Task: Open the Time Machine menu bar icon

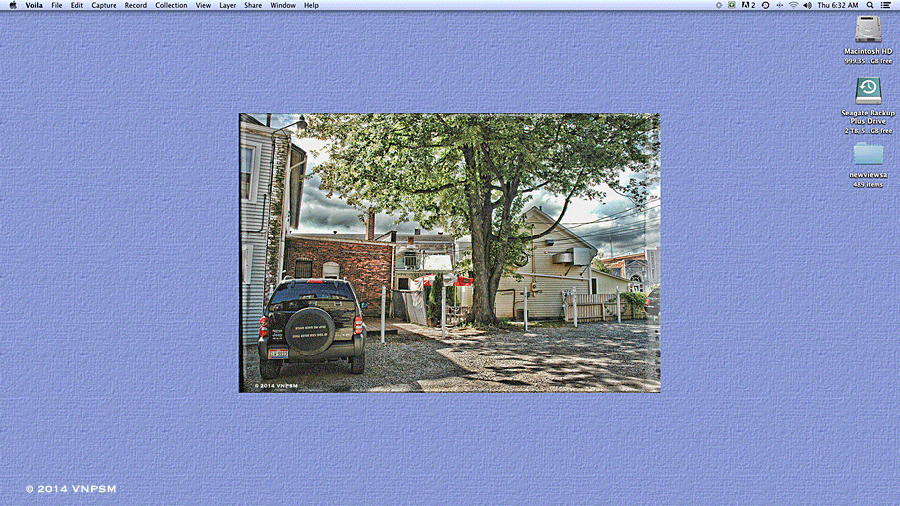Action: click(x=765, y=5)
